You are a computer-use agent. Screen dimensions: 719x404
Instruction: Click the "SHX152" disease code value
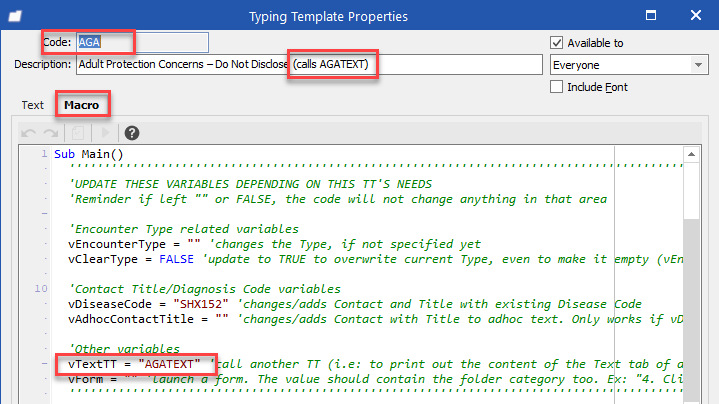(x=201, y=304)
